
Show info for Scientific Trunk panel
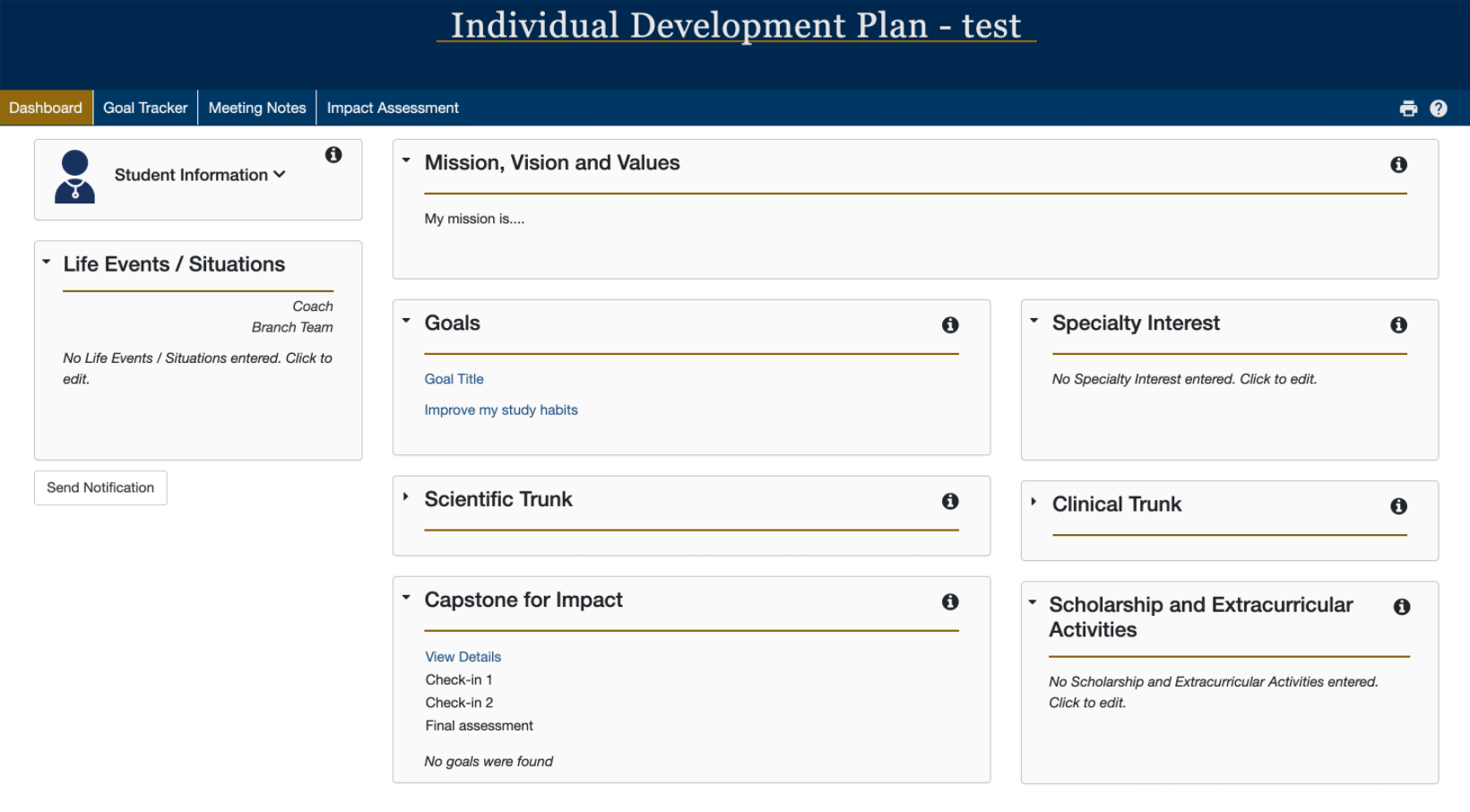pos(950,502)
